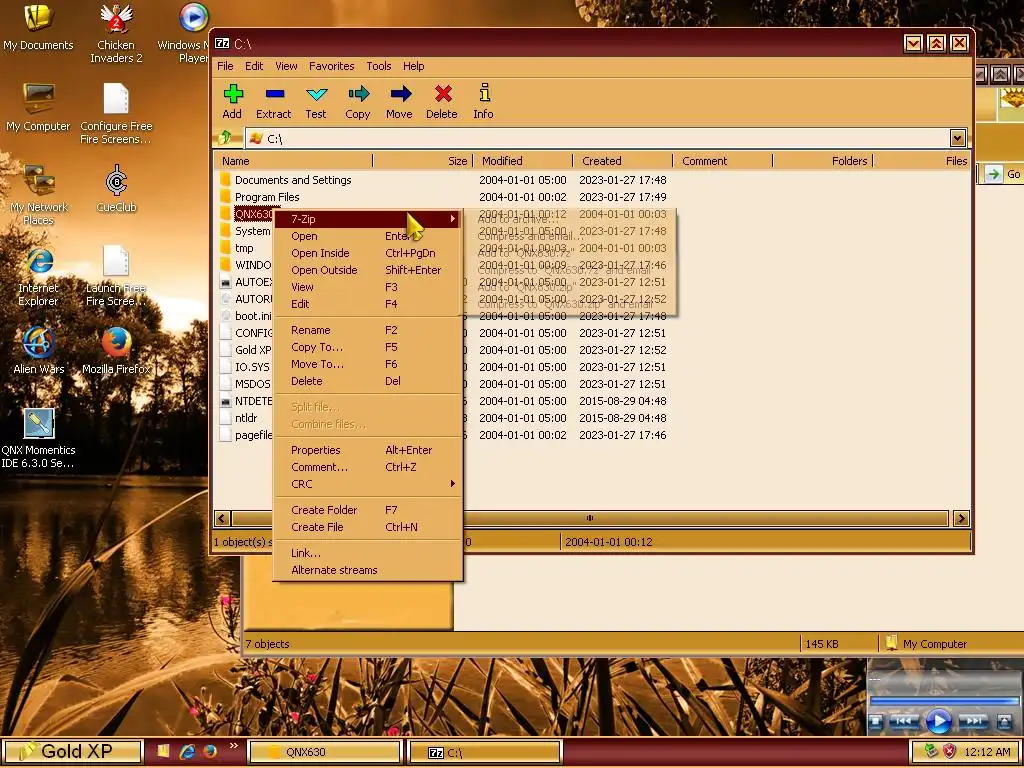Launch Alien Wars desktop icon
This screenshot has width=1024, height=768.
[x=38, y=351]
